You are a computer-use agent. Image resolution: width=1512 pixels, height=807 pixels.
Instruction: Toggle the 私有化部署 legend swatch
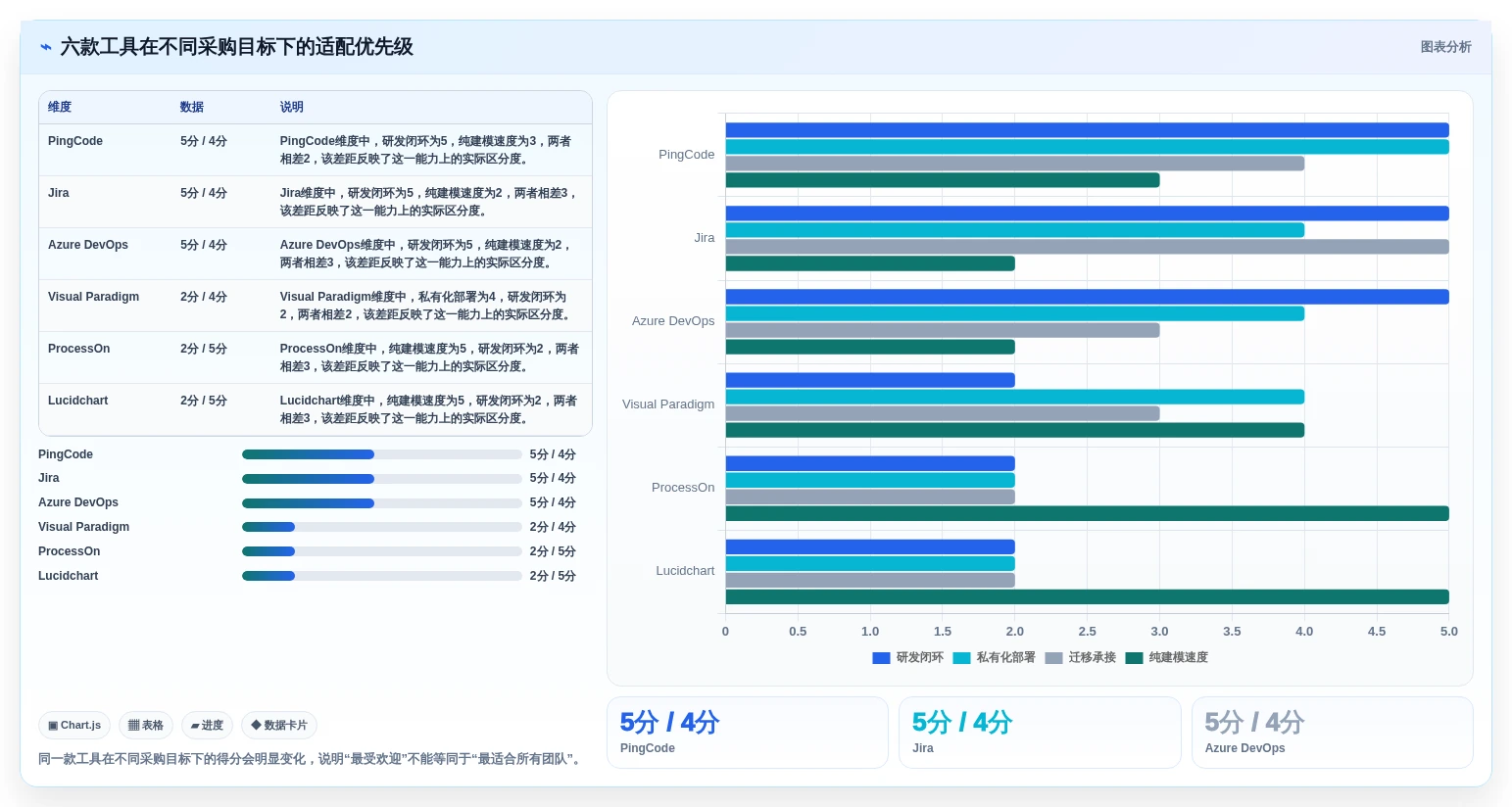tap(961, 658)
